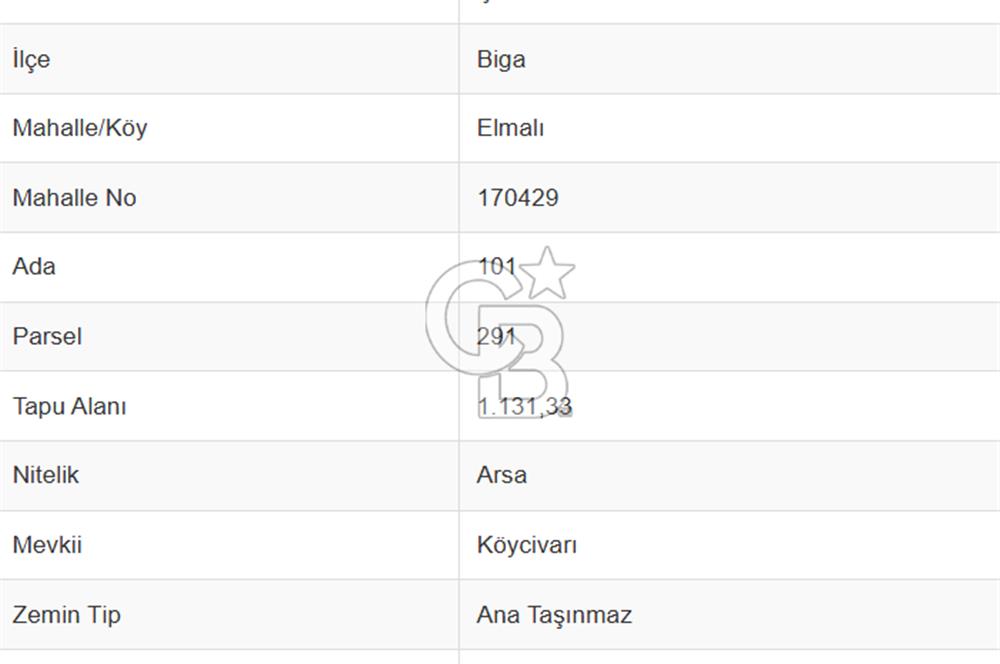
Task: Click the Ada label cell
Action: coord(229,267)
